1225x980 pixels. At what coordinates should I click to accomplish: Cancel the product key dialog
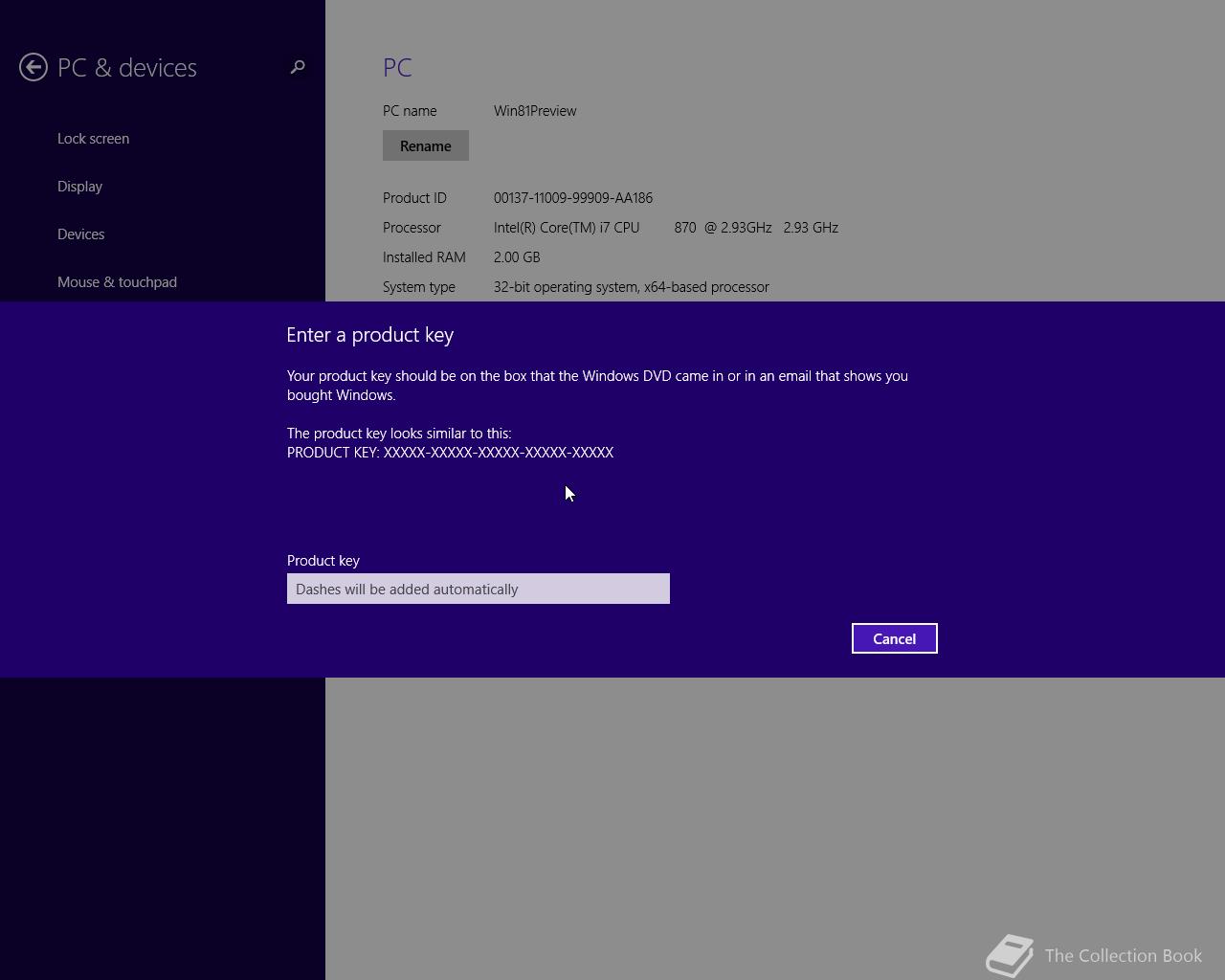pos(895,638)
